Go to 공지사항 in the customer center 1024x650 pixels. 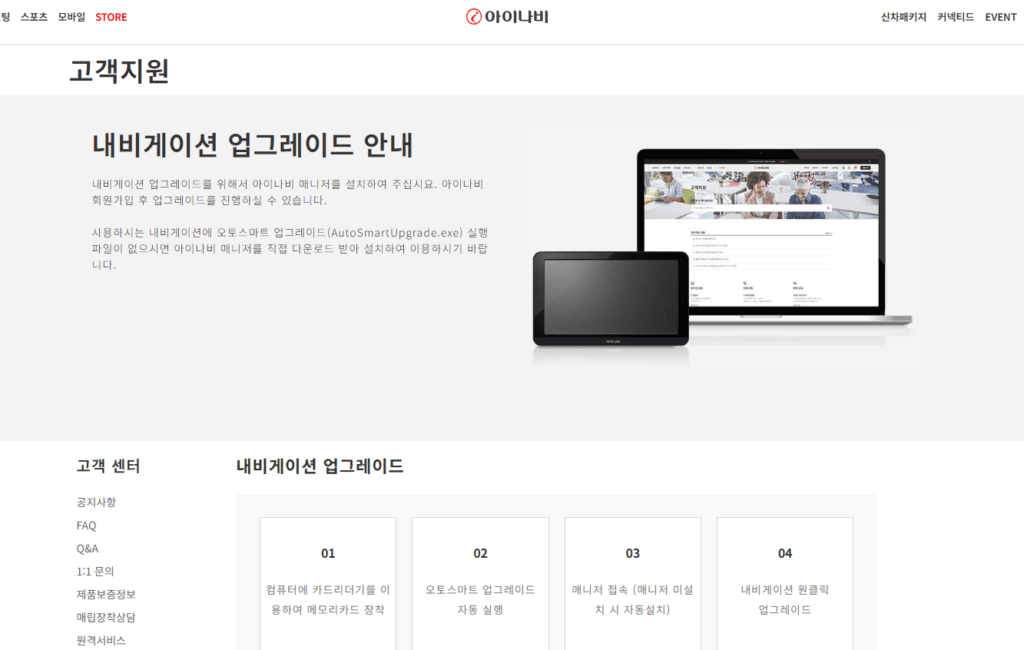96,502
